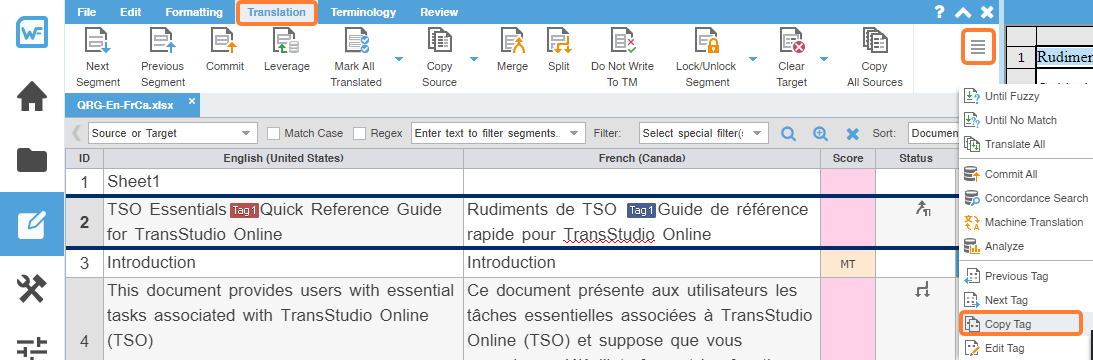Click the Clear Target icon
The width and height of the screenshot is (1093, 360).
(x=791, y=40)
